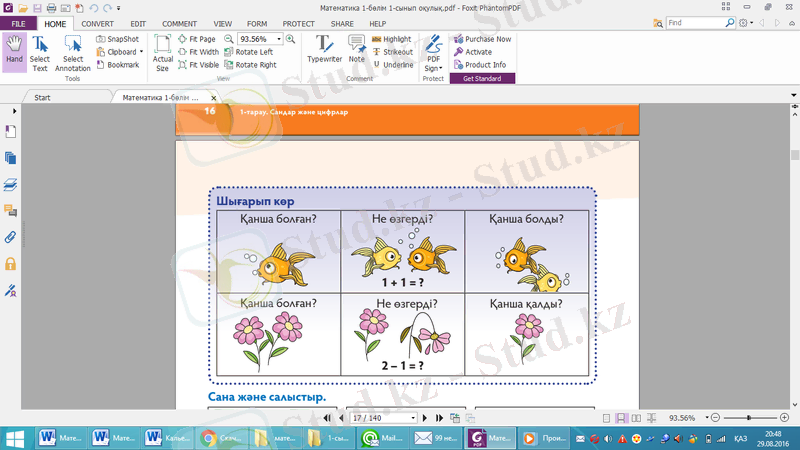The image size is (800, 450).
Task: Open the Security lock panel
Action: [x=11, y=264]
